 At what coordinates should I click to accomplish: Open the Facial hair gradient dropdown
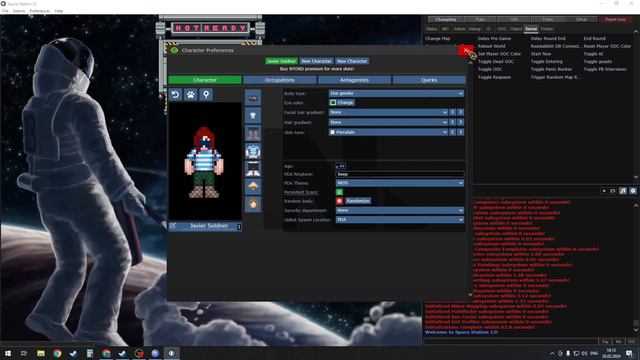[x=388, y=112]
